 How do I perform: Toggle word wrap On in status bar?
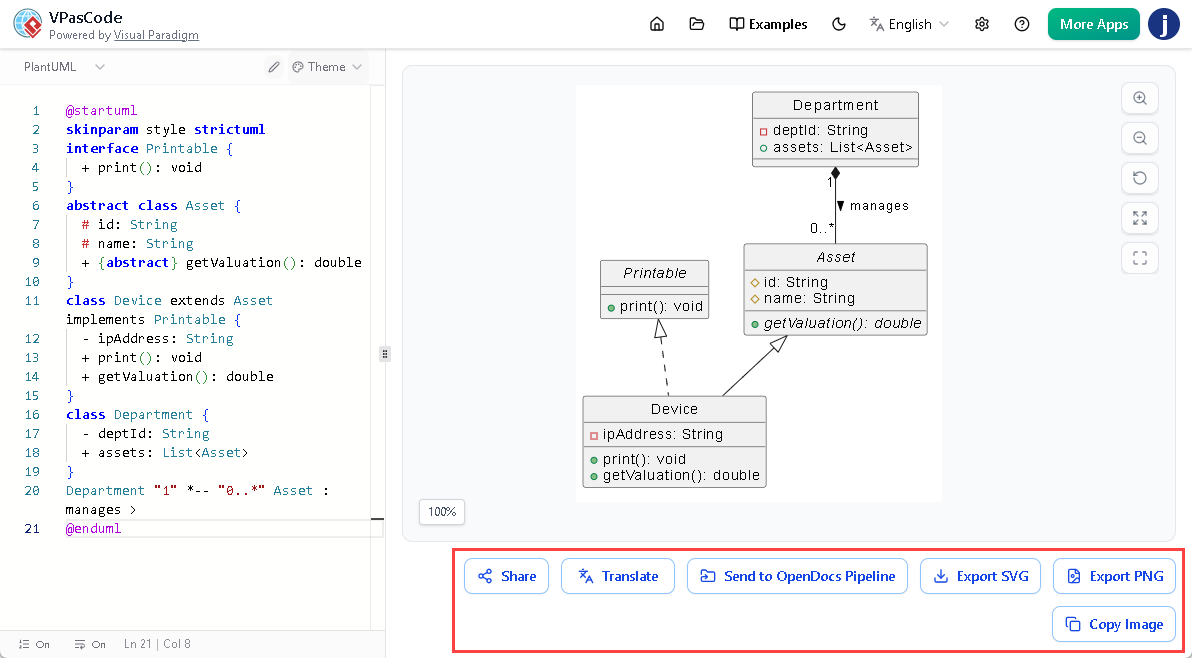point(90,644)
